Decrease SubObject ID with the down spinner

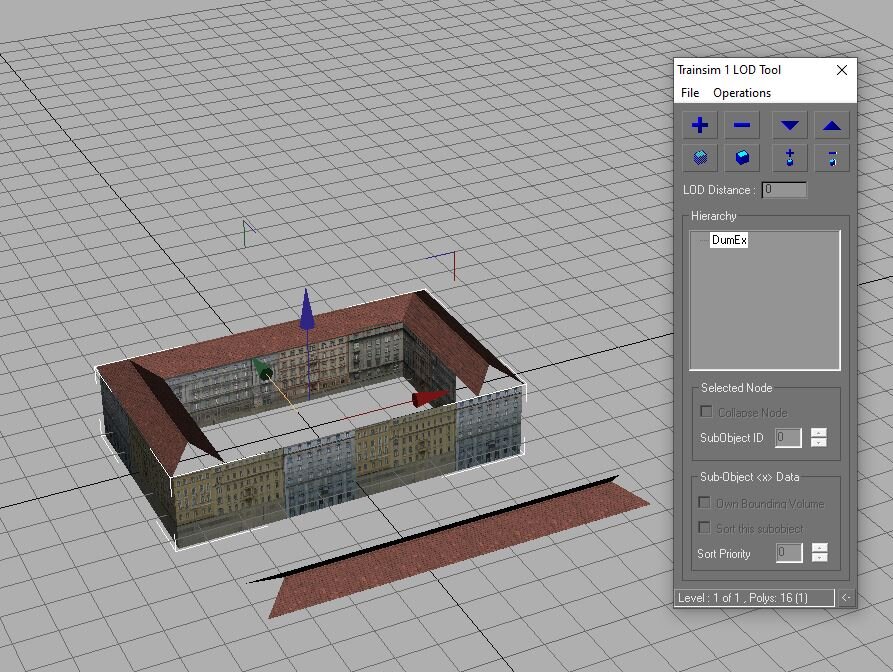click(x=819, y=442)
